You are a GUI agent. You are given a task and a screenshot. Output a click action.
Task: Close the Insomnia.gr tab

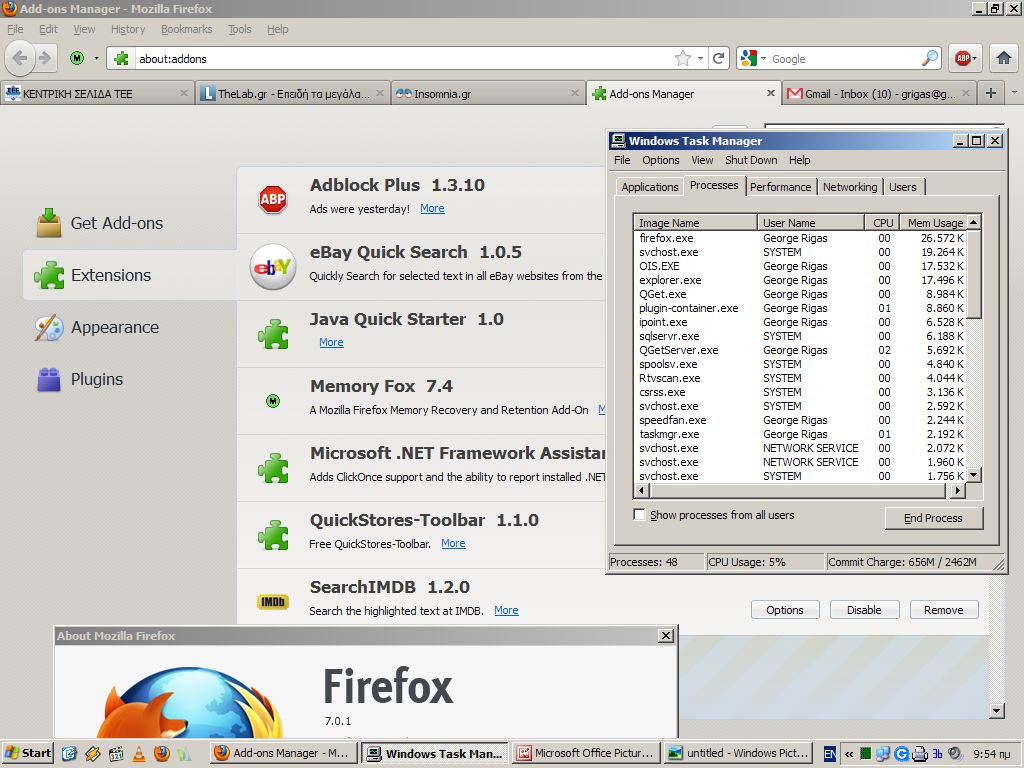pyautogui.click(x=575, y=93)
